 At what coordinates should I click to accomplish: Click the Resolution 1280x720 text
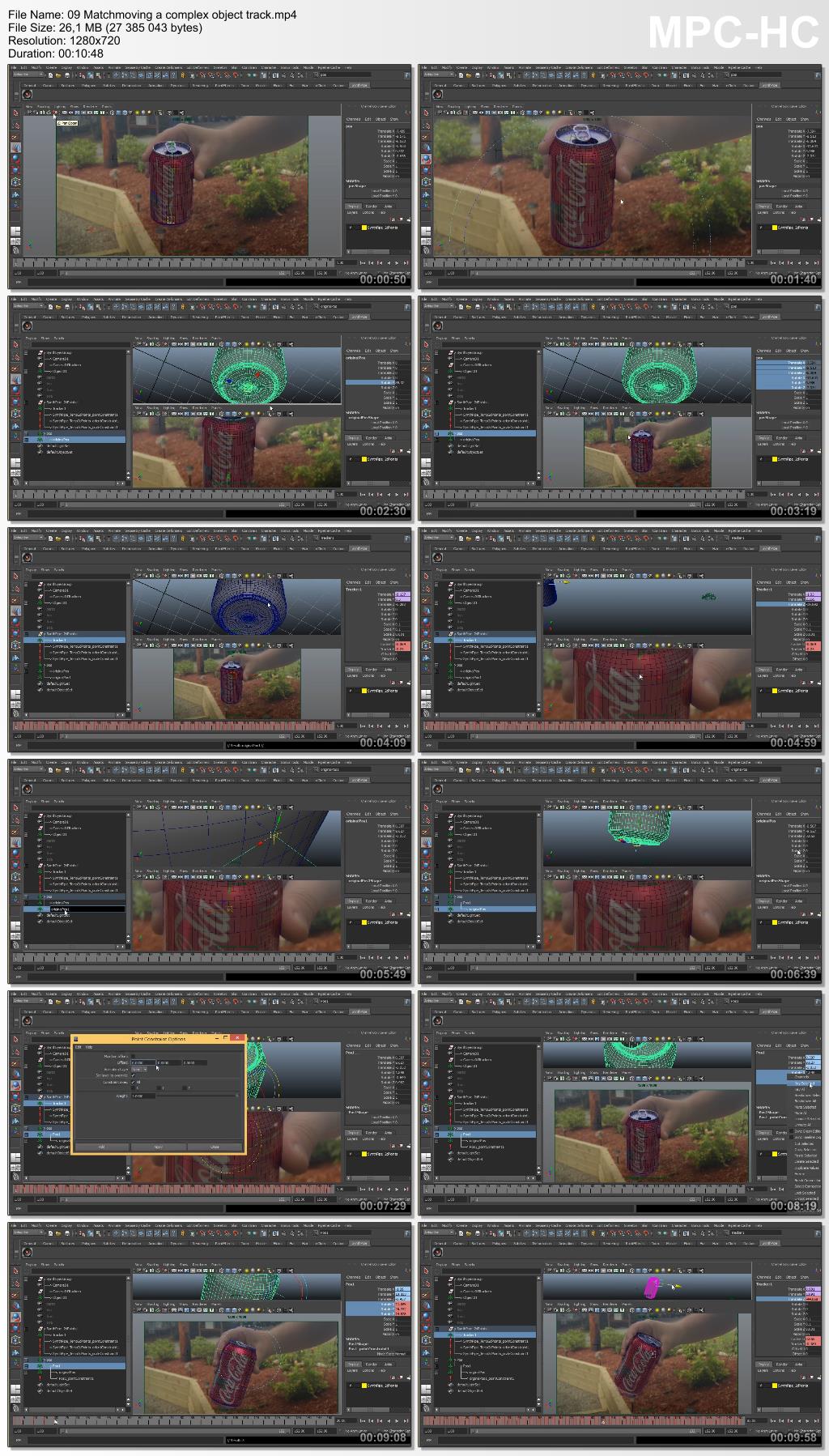pos(64,40)
